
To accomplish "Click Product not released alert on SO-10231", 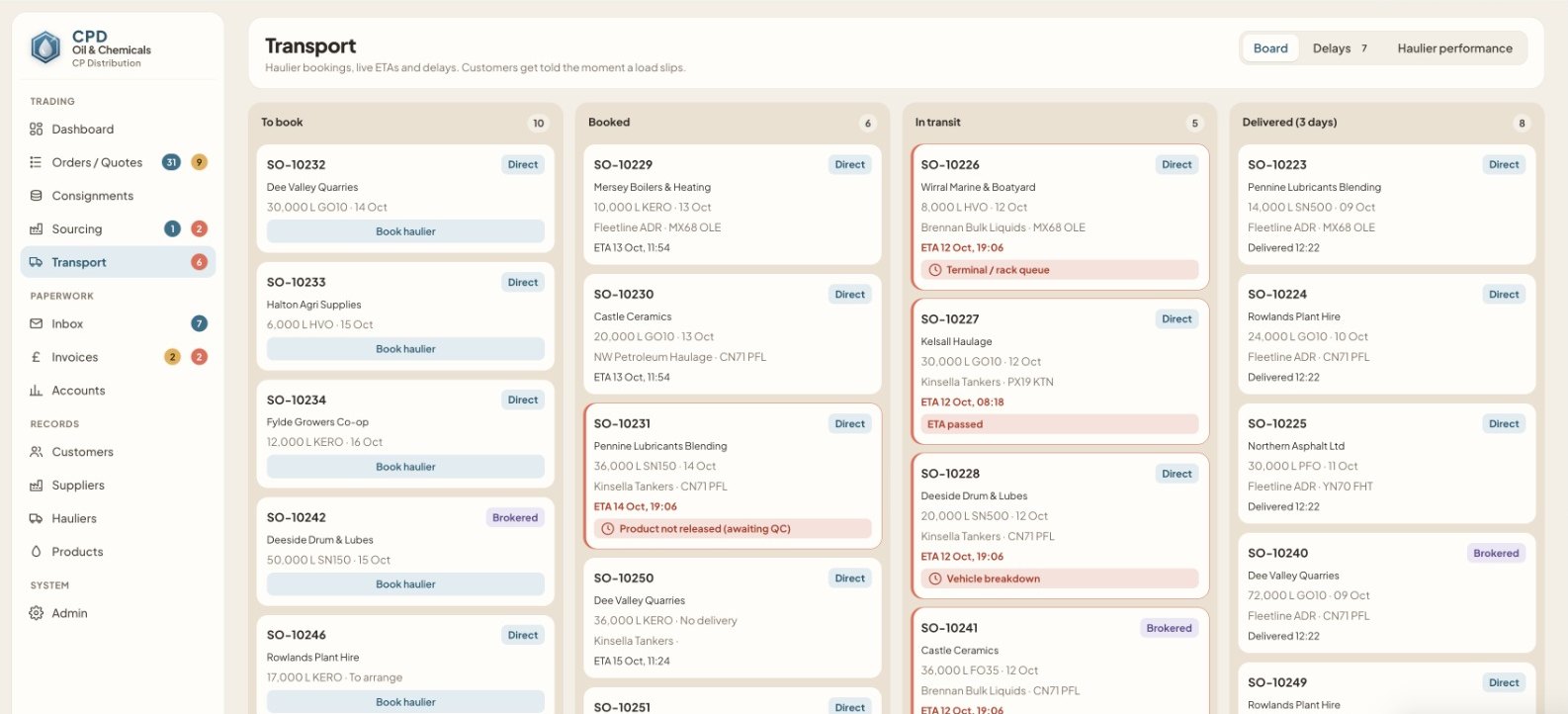I will (733, 529).
